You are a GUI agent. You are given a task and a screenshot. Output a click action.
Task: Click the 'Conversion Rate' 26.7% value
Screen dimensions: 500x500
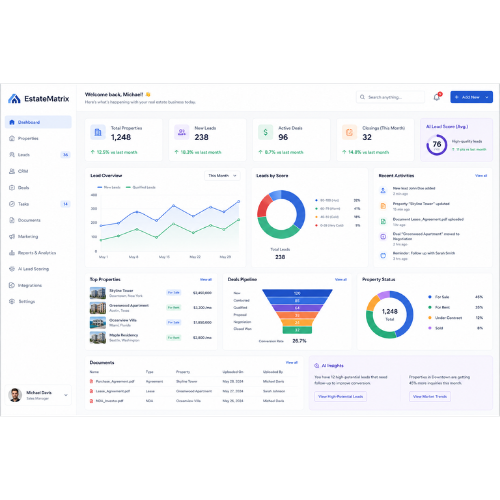point(299,341)
